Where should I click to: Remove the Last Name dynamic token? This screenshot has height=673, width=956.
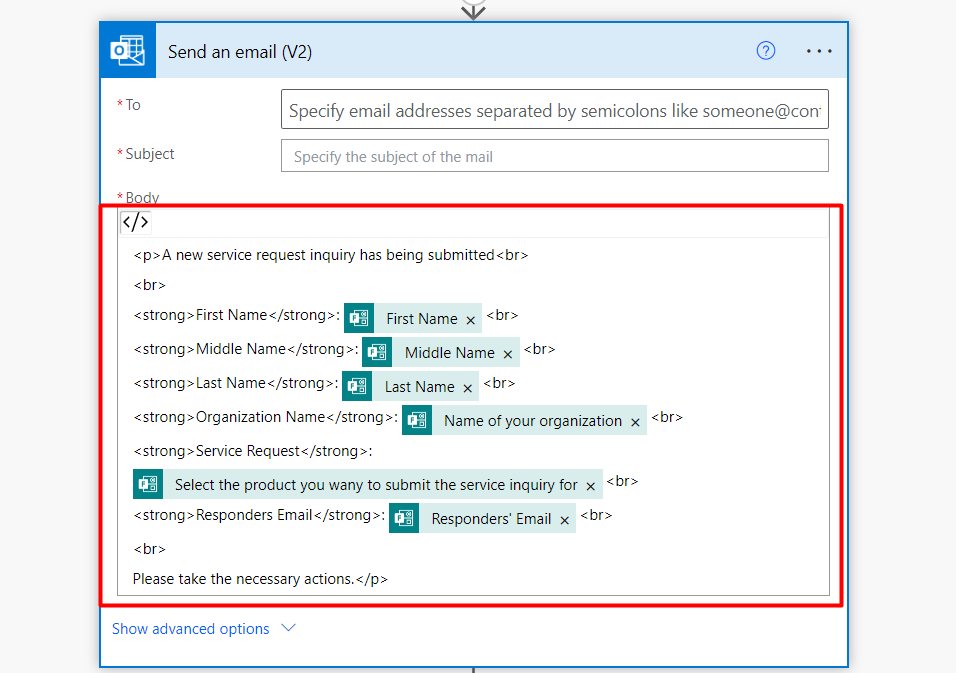click(467, 387)
